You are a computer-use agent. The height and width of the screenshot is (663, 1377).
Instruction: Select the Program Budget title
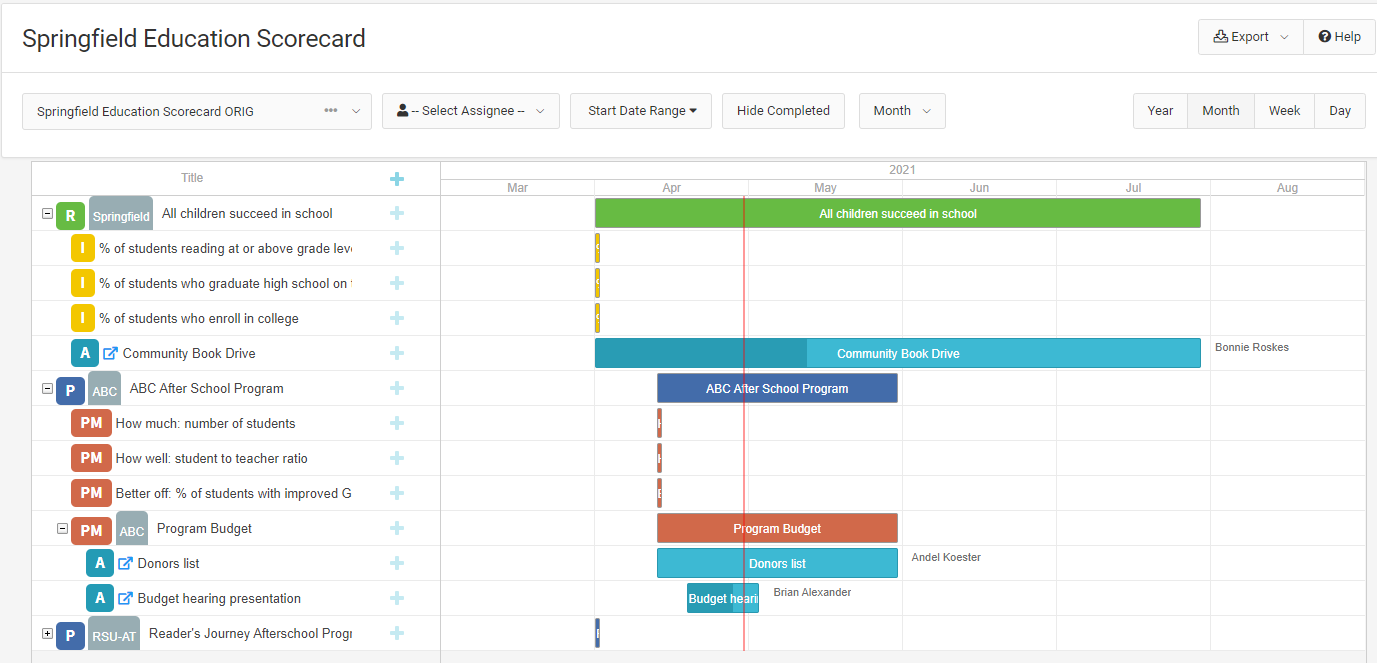pos(204,528)
